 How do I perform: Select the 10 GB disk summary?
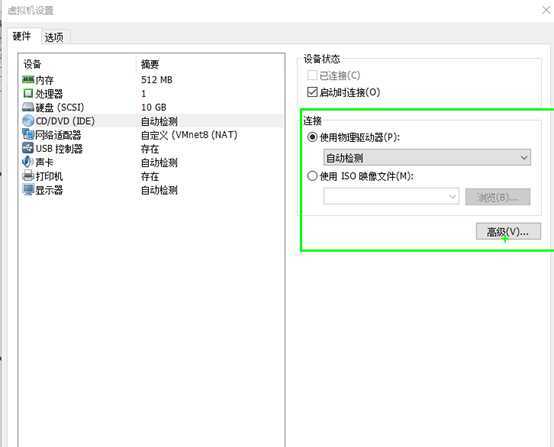click(x=154, y=107)
